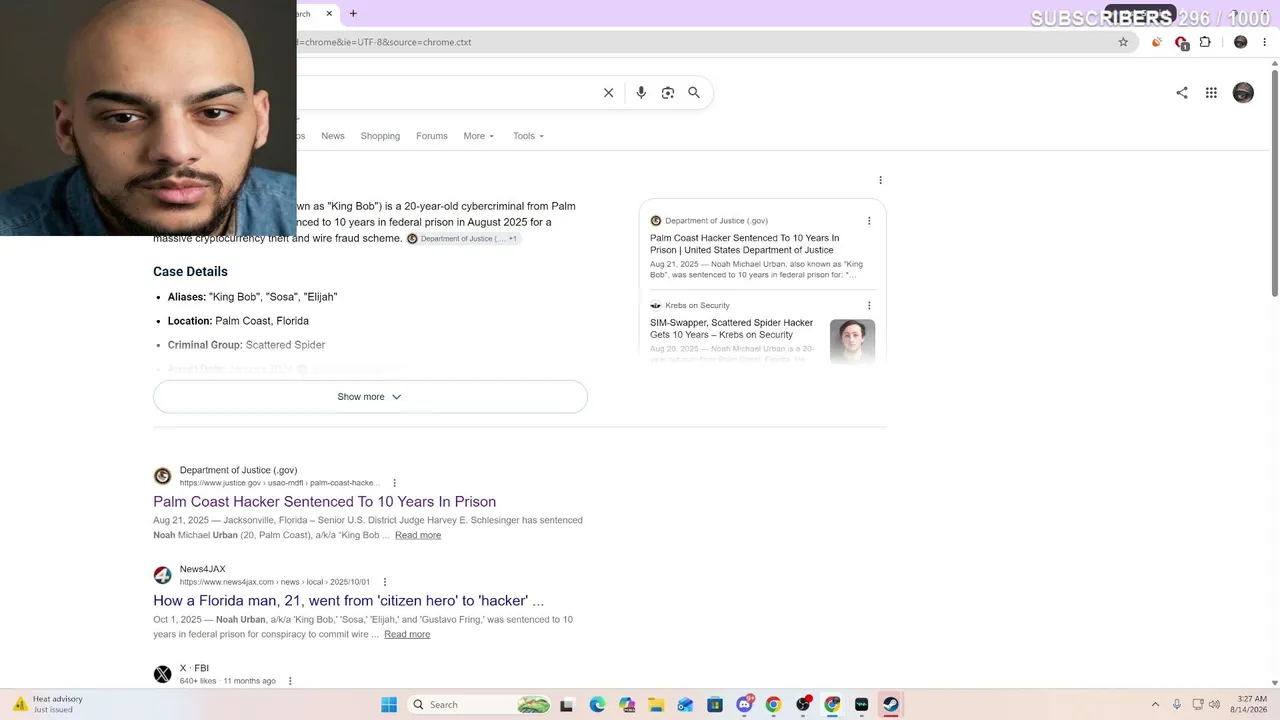The width and height of the screenshot is (1280, 720).
Task: Open the News4JAX 'citizen hero' to 'hacker' result
Action: [x=348, y=601]
